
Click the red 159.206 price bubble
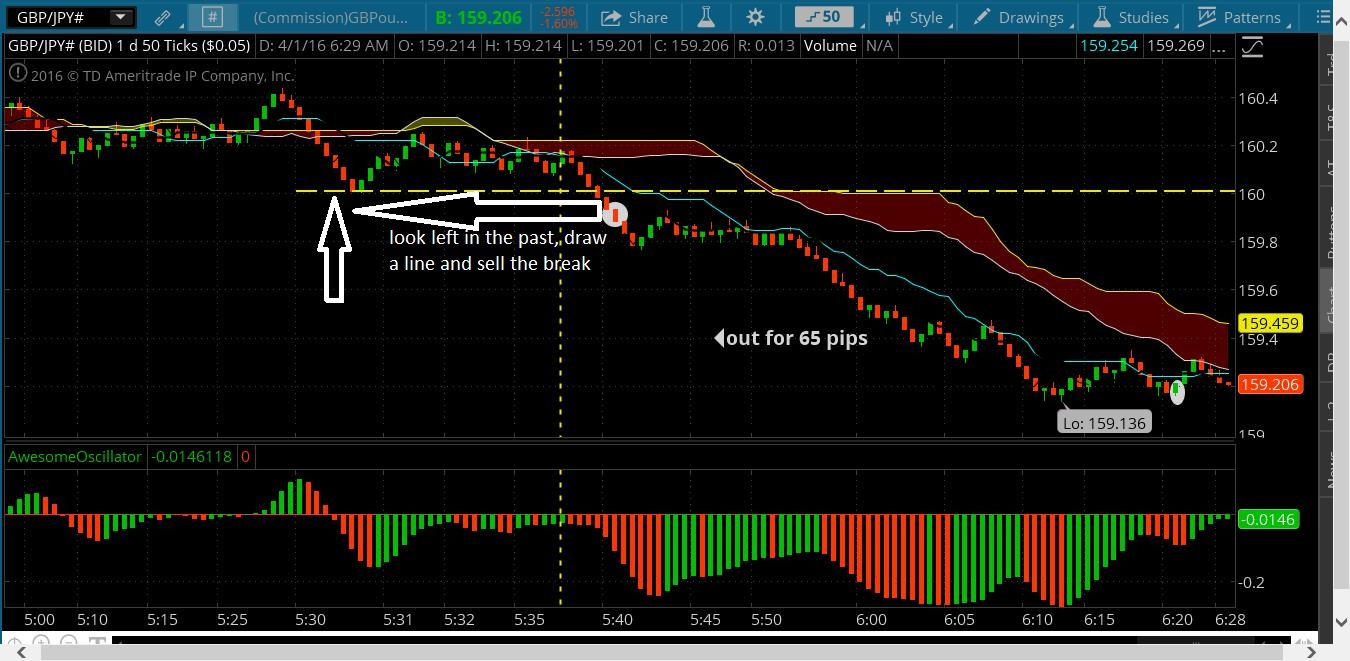coord(1269,384)
